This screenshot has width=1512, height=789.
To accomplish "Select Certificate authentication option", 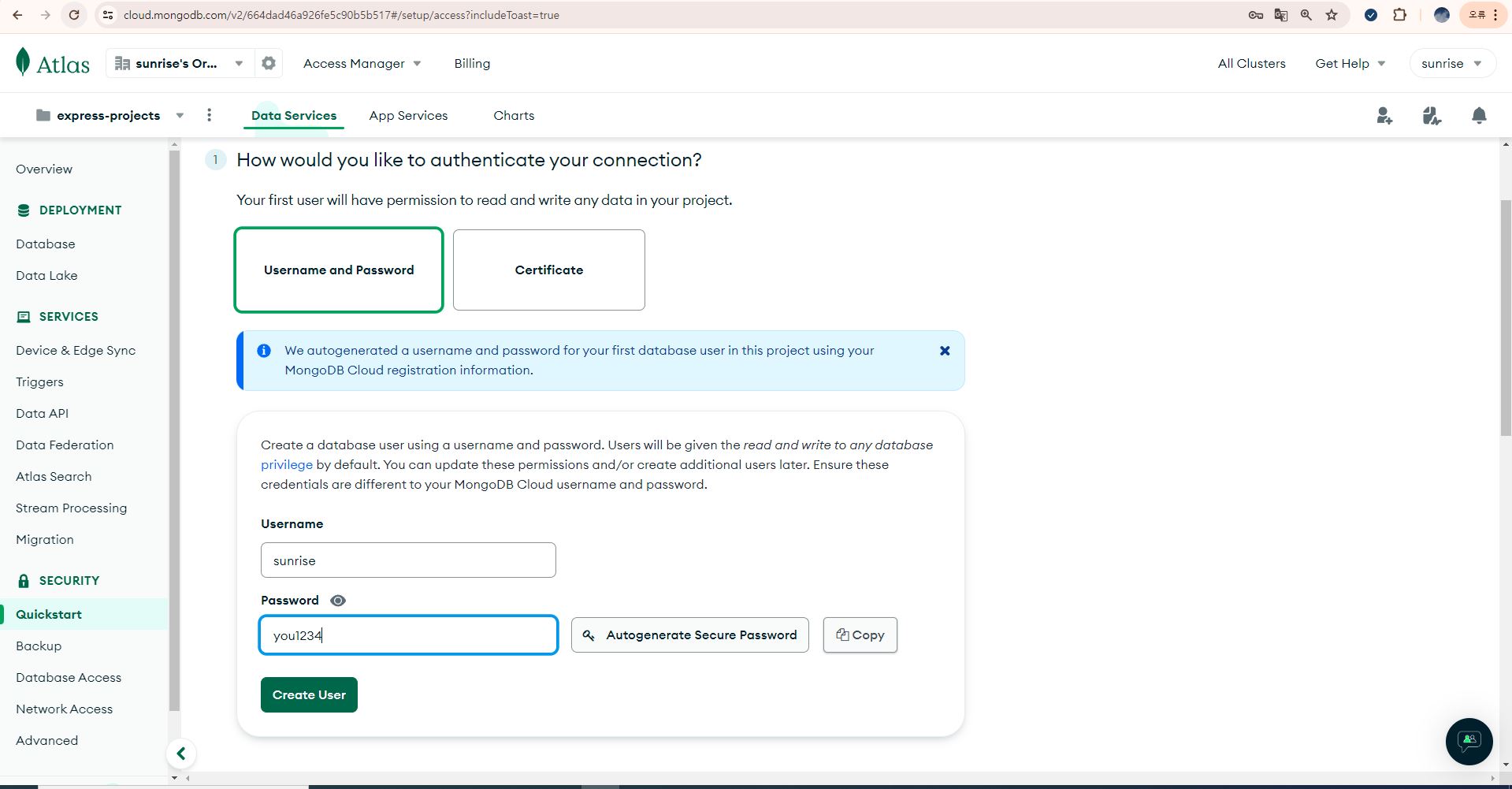I will (549, 270).
